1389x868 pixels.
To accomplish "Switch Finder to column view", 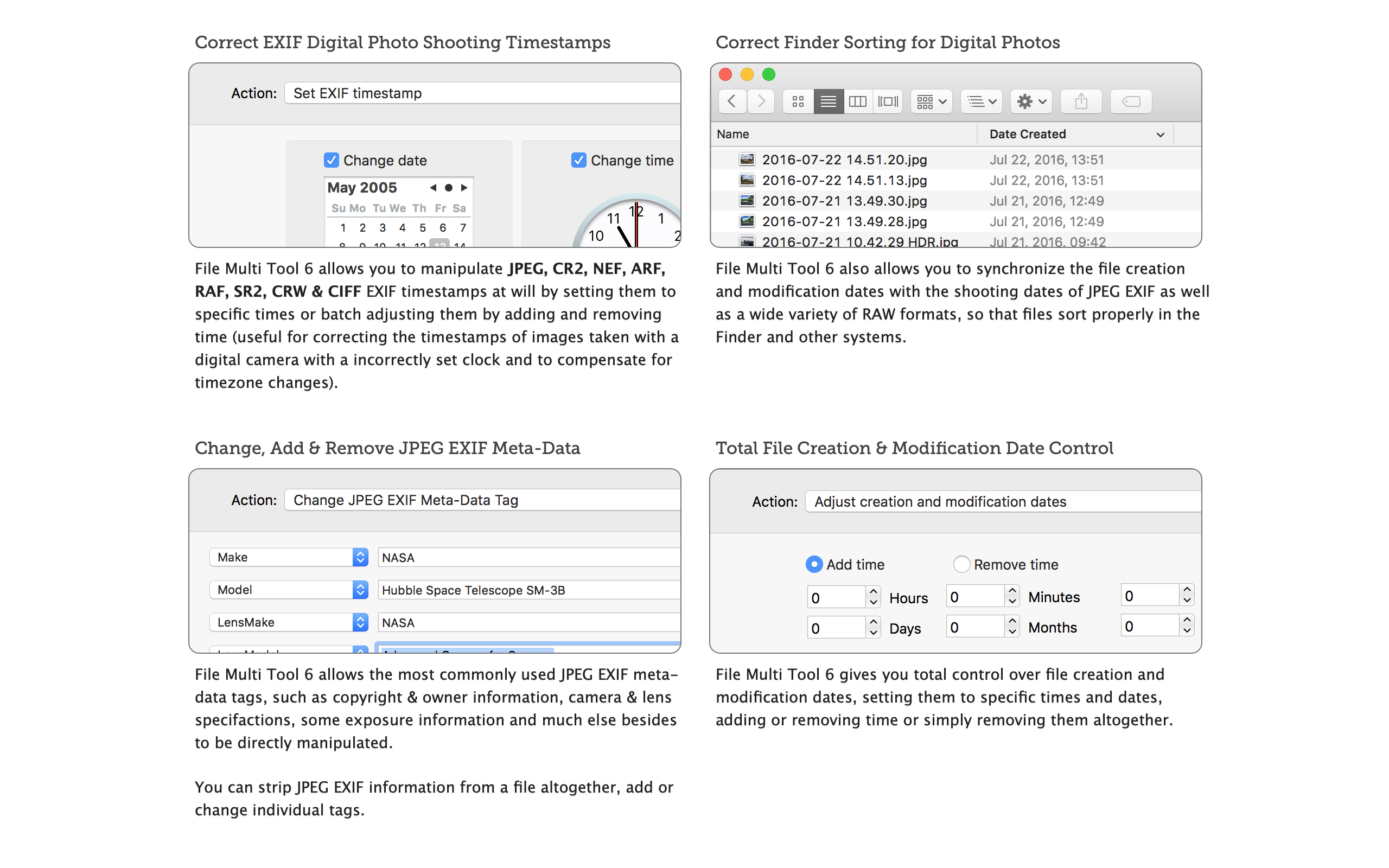I will (x=857, y=101).
